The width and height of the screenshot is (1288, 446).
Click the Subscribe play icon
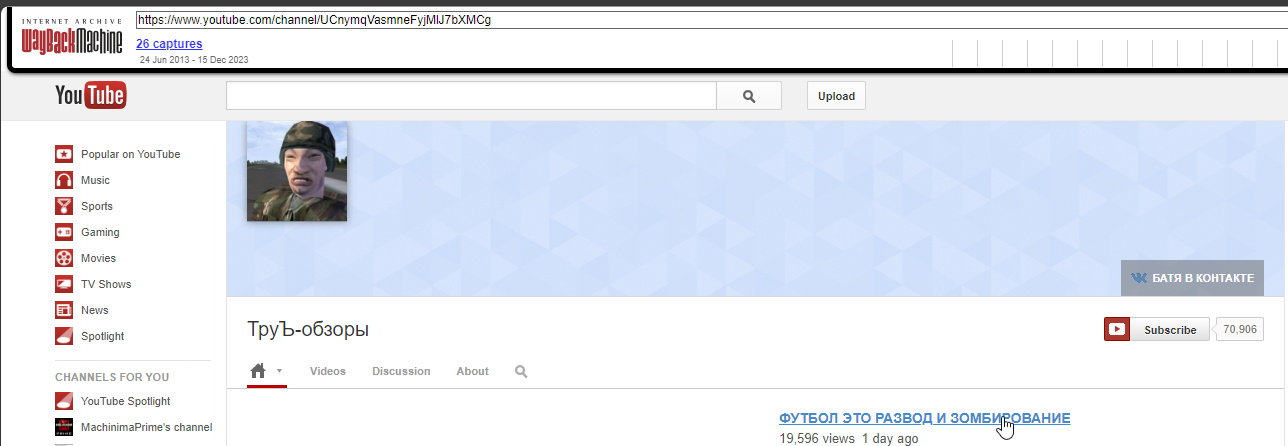pos(1117,329)
